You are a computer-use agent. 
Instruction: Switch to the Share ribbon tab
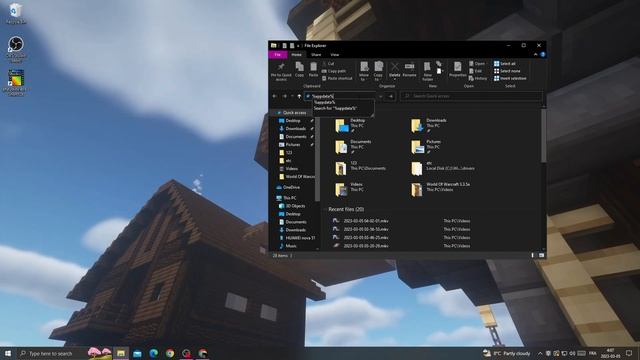coord(316,55)
